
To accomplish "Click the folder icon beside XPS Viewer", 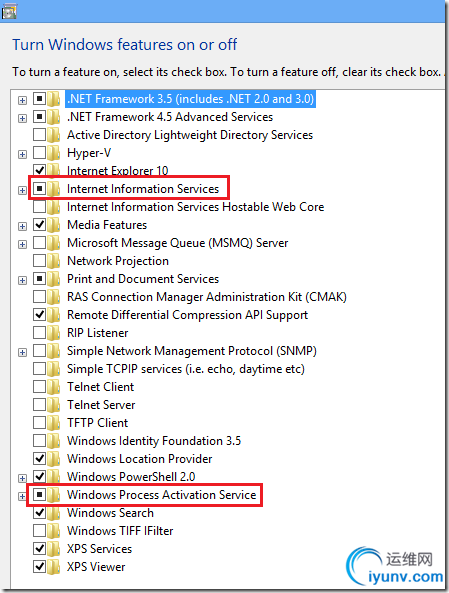I will 54,567.
